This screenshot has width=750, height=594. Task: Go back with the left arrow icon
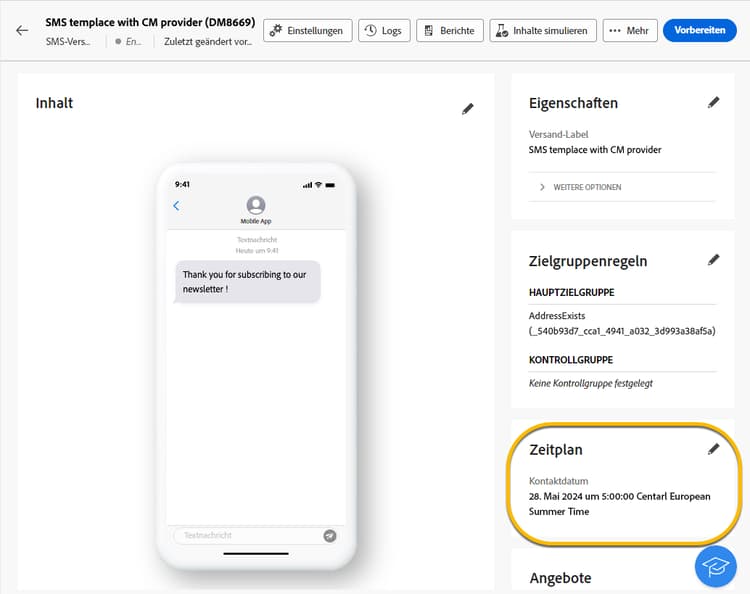tap(22, 31)
